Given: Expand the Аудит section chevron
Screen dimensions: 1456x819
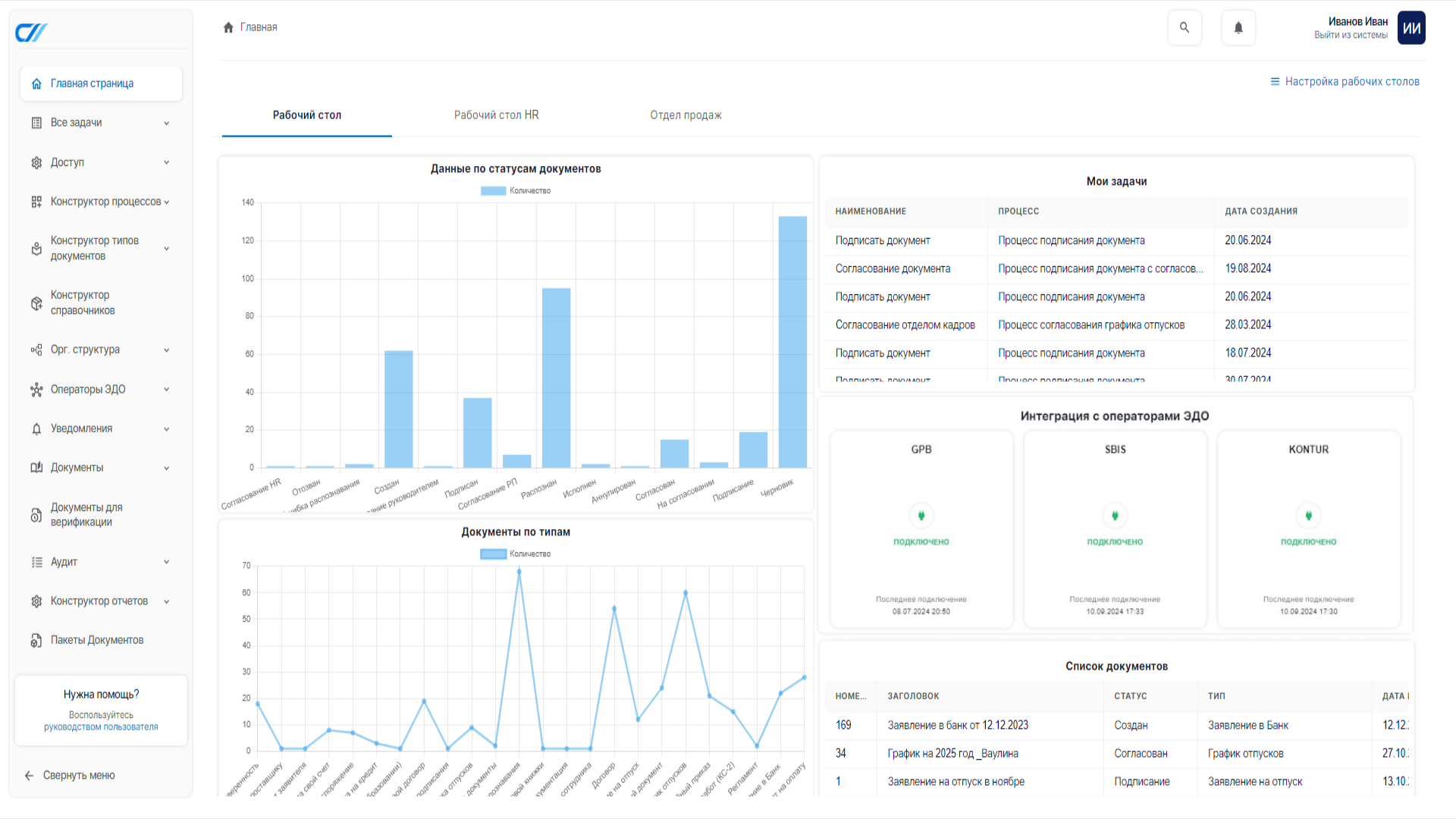Looking at the screenshot, I should (167, 562).
